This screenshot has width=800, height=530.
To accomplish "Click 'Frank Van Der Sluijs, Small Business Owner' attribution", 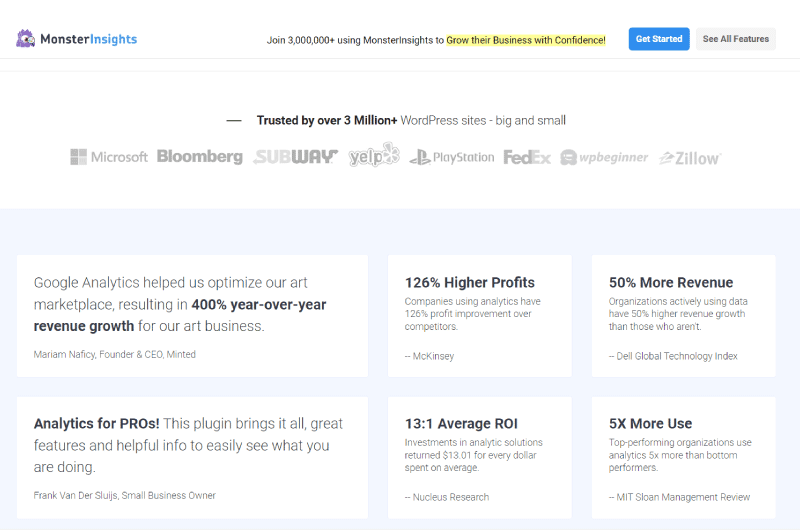I will tap(124, 495).
